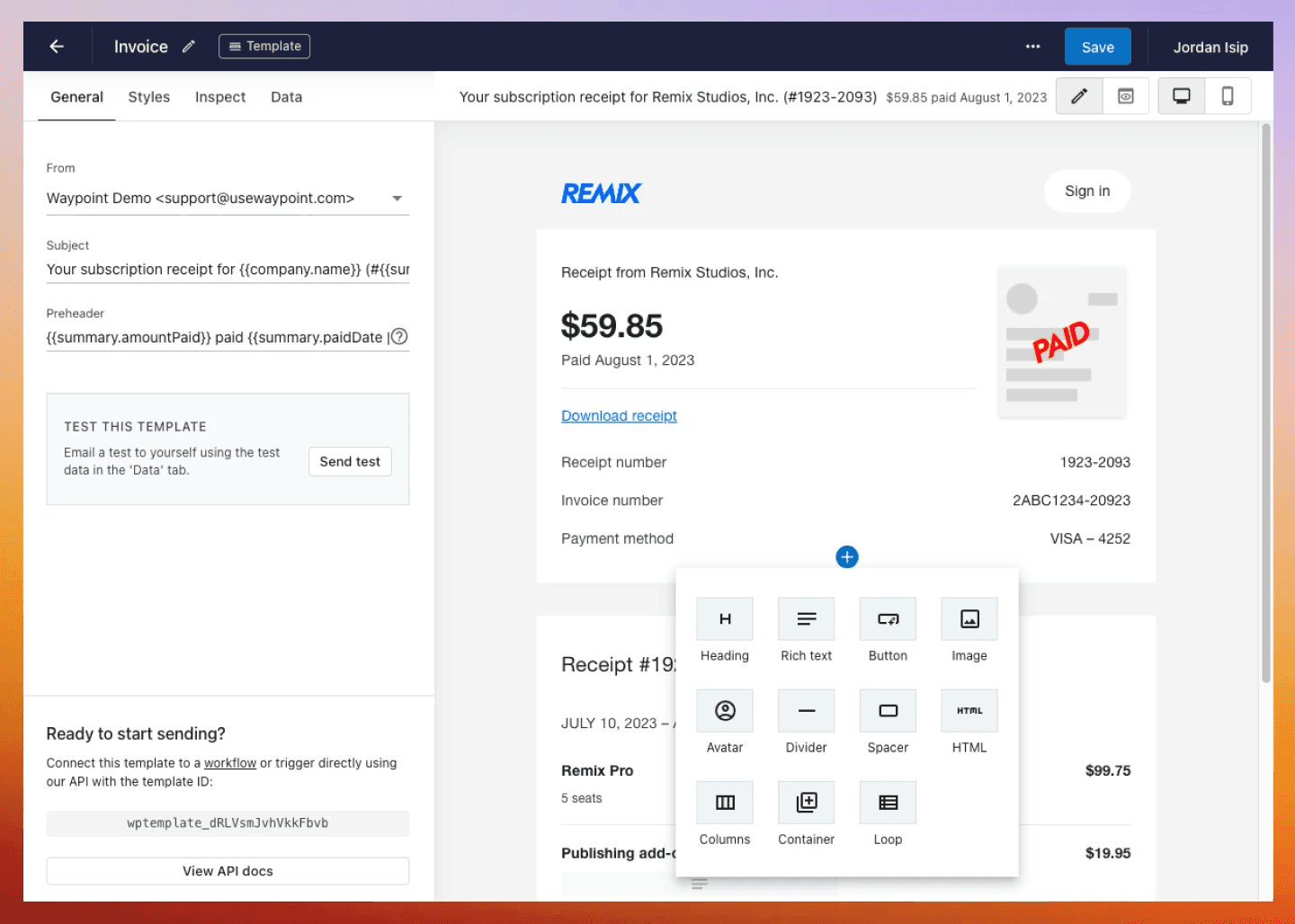The height and width of the screenshot is (924, 1295).
Task: Select the Invoice number label
Action: pyautogui.click(x=612, y=501)
